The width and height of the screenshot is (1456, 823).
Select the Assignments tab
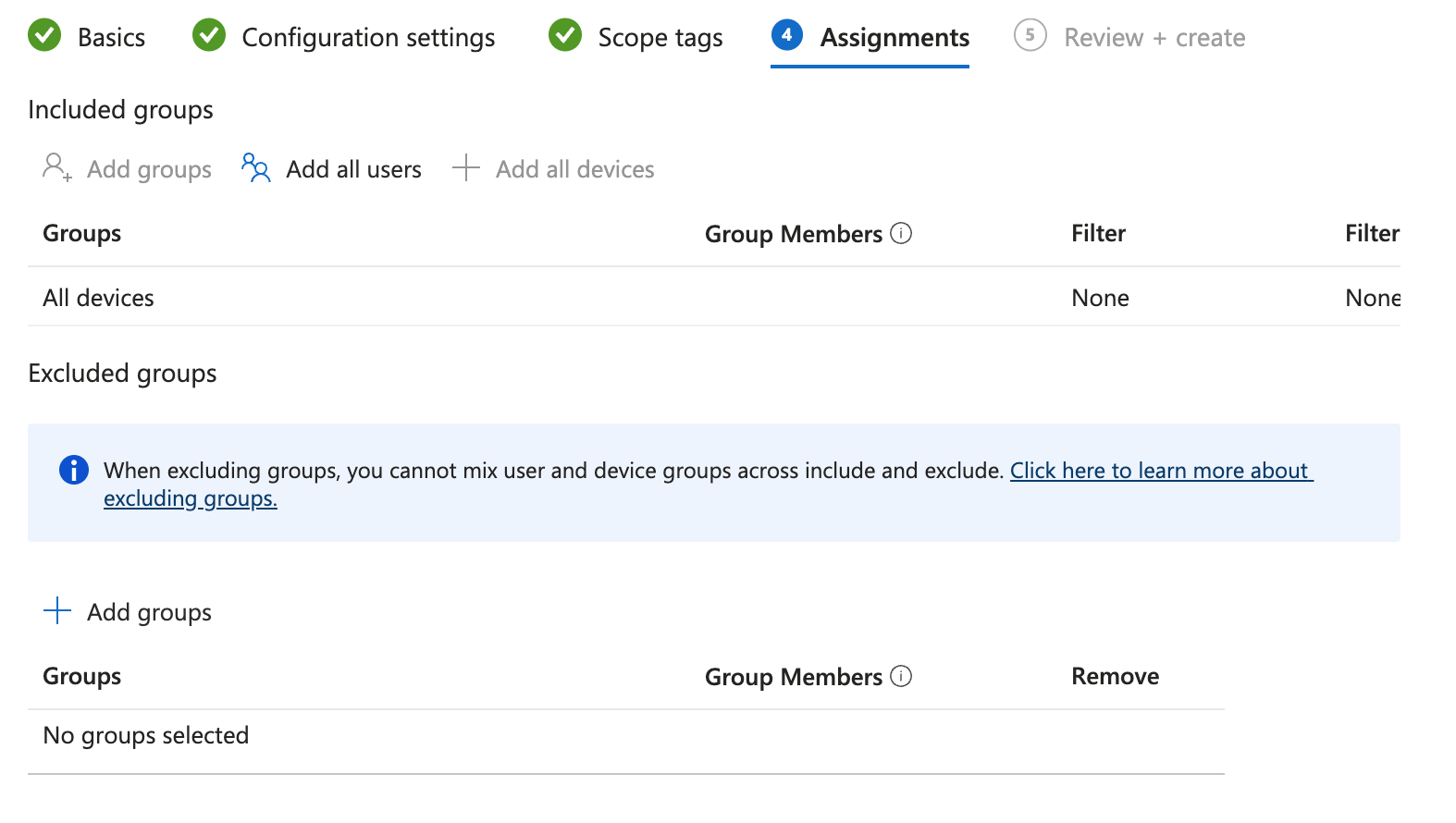[x=895, y=37]
